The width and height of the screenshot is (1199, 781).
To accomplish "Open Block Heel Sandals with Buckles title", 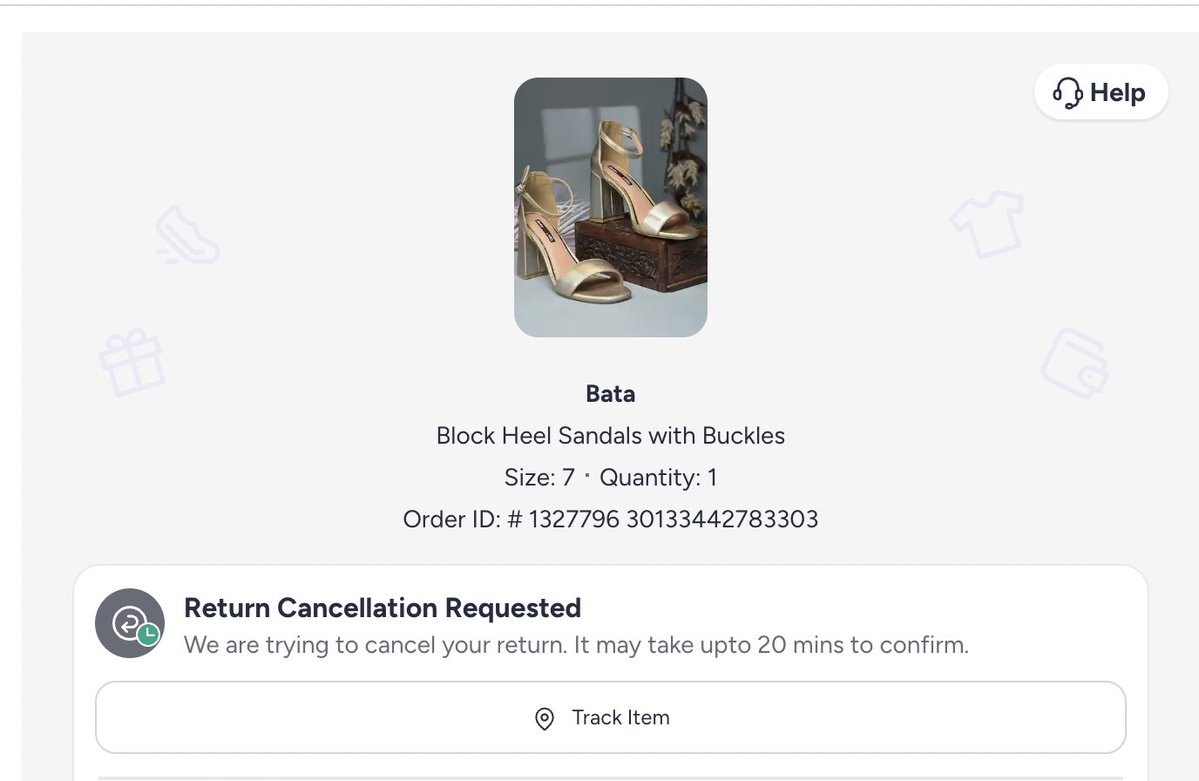I will [610, 436].
